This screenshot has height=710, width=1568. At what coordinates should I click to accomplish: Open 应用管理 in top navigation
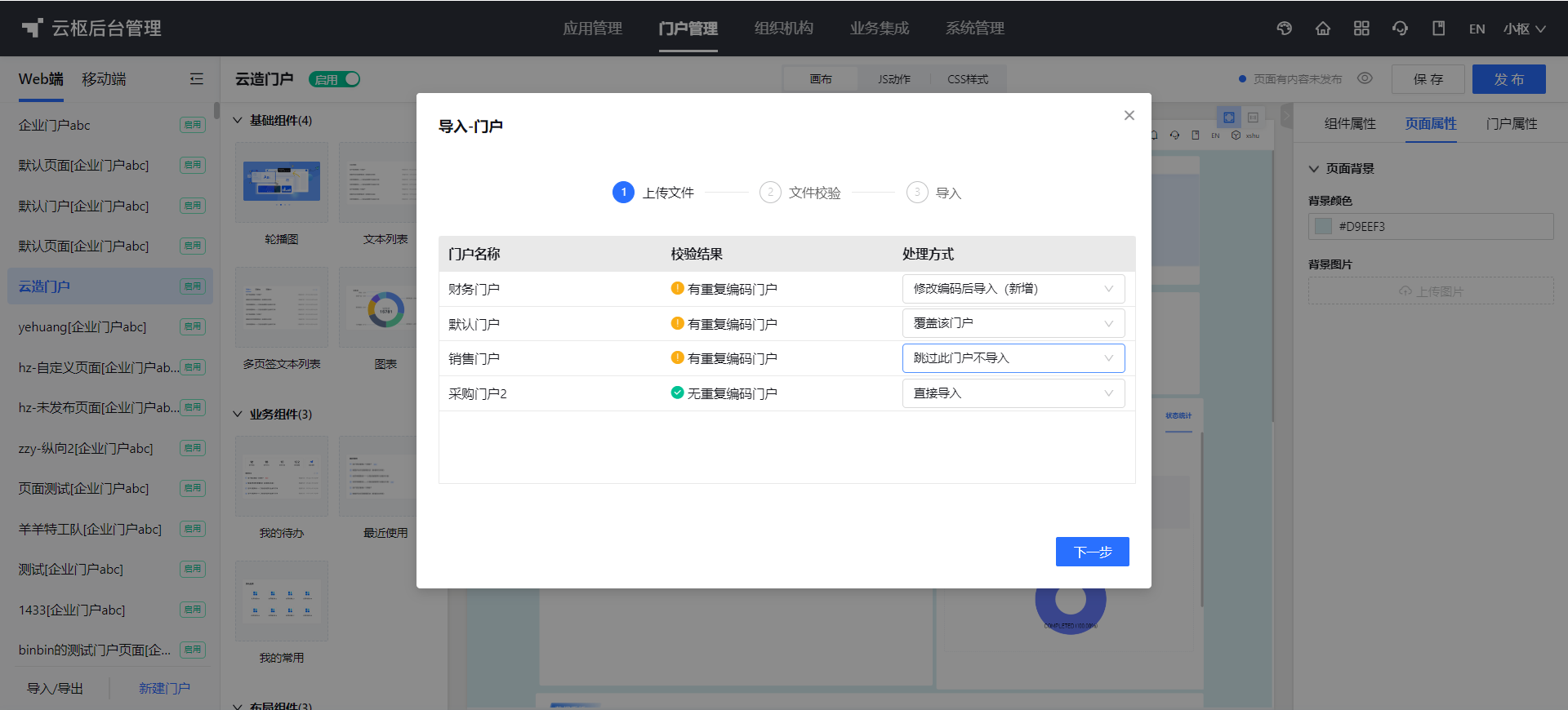593,29
